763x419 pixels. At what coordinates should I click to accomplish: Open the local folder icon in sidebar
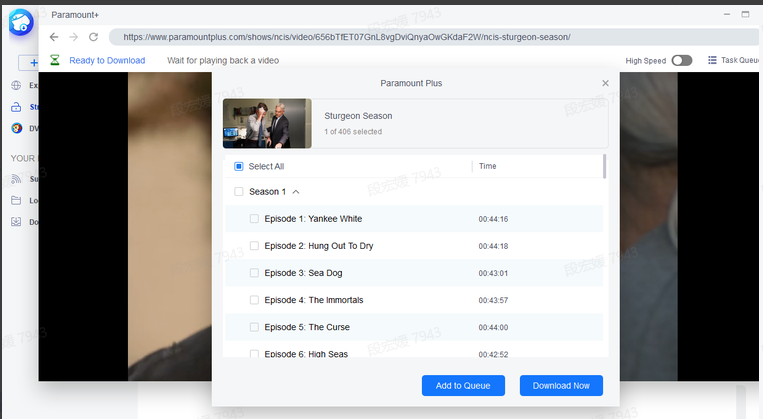pyautogui.click(x=16, y=200)
